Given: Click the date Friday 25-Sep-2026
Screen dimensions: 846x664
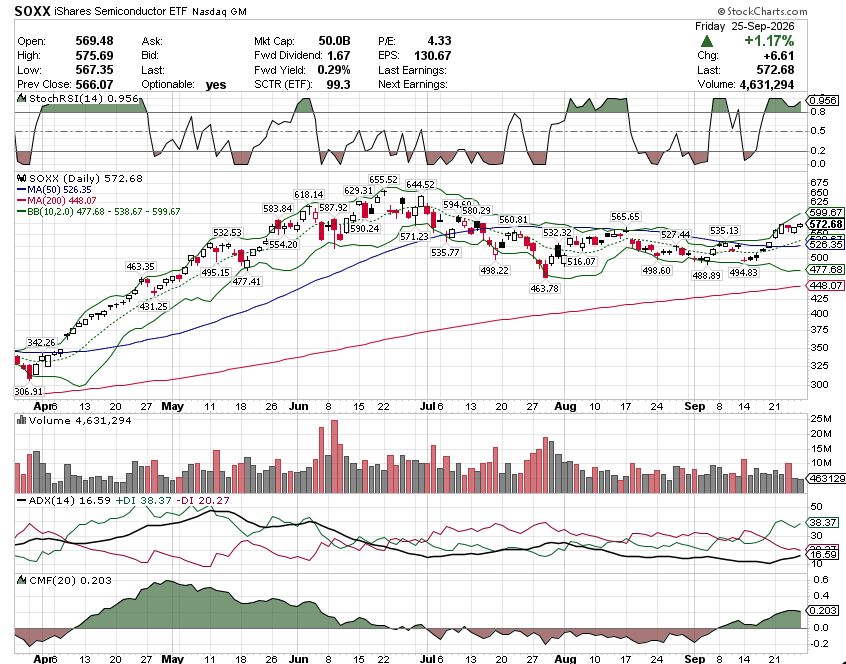Looking at the screenshot, I should click(744, 26).
